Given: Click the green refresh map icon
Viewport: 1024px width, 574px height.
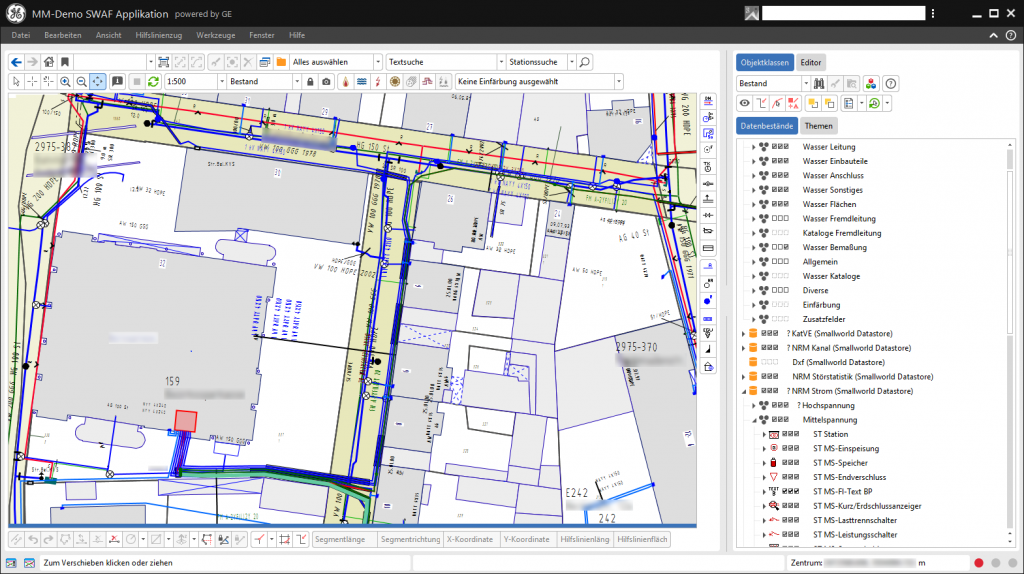Looking at the screenshot, I should (153, 81).
